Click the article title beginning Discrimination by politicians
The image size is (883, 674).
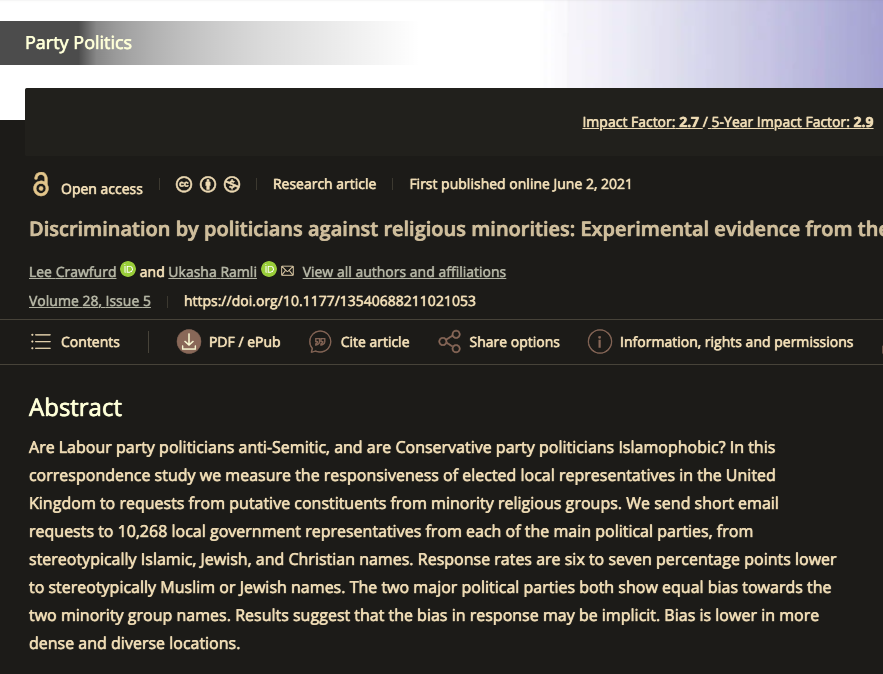[x=456, y=229]
